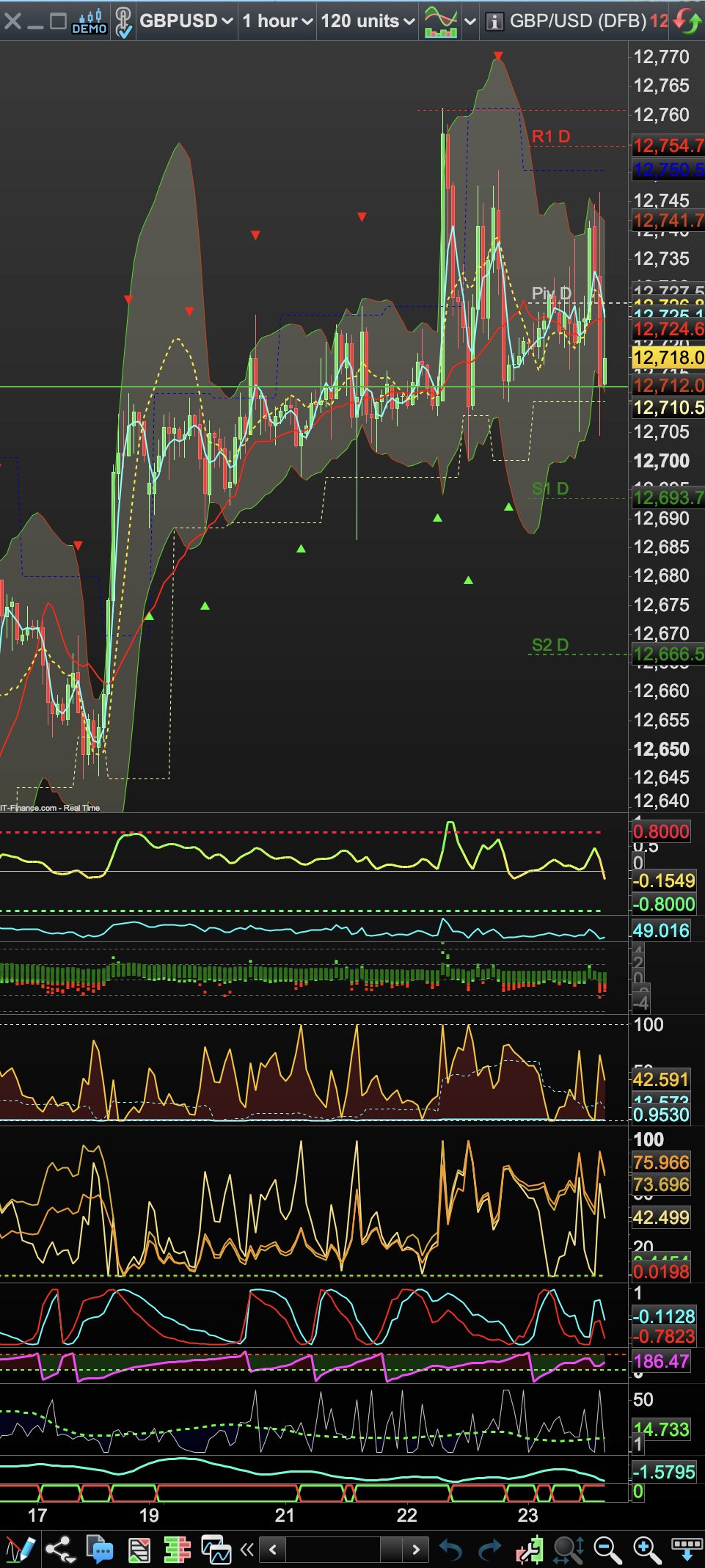This screenshot has width=705, height=1568.
Task: Click the 42.499 indicator value
Action: tap(661, 1217)
